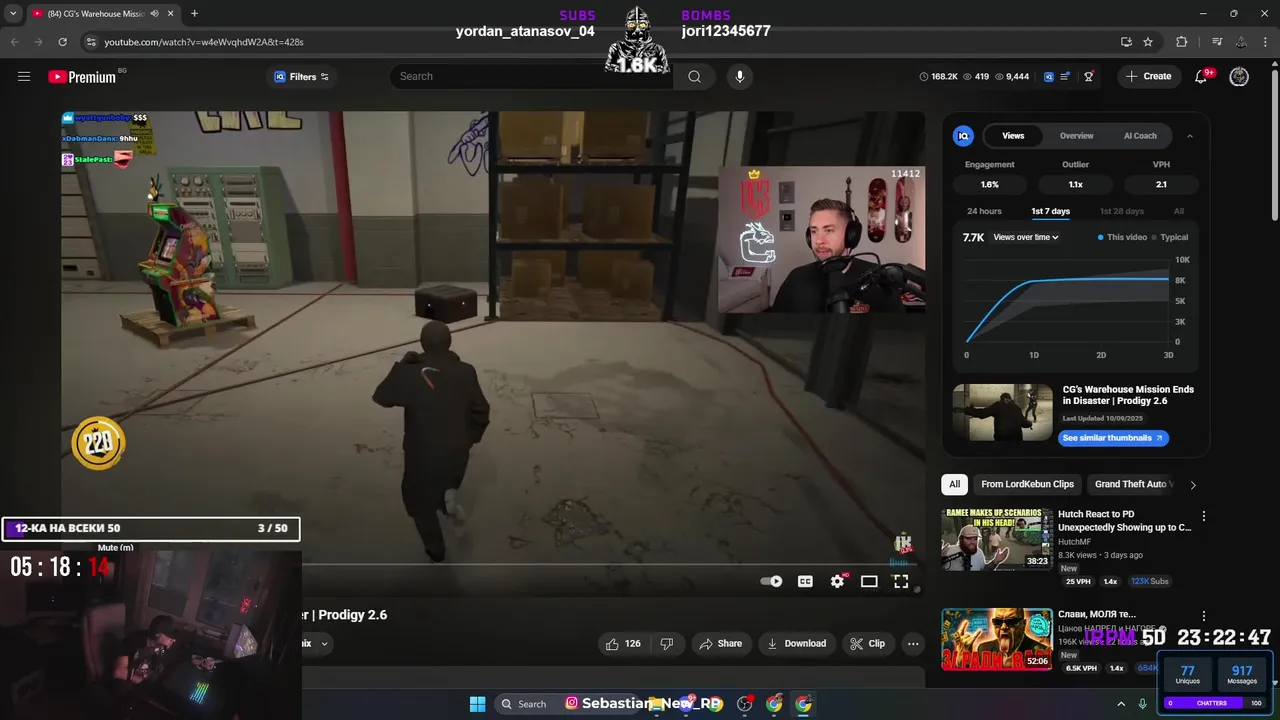The width and height of the screenshot is (1280, 720).
Task: Click the address bar URL
Action: point(204,42)
